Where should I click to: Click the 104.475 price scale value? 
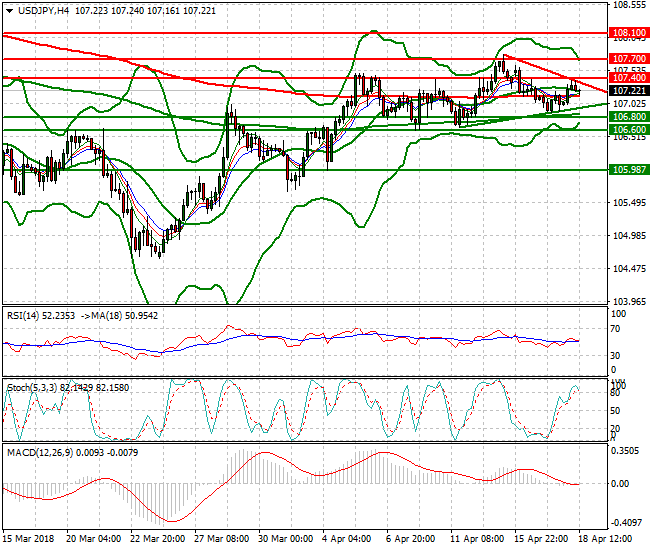(x=629, y=269)
